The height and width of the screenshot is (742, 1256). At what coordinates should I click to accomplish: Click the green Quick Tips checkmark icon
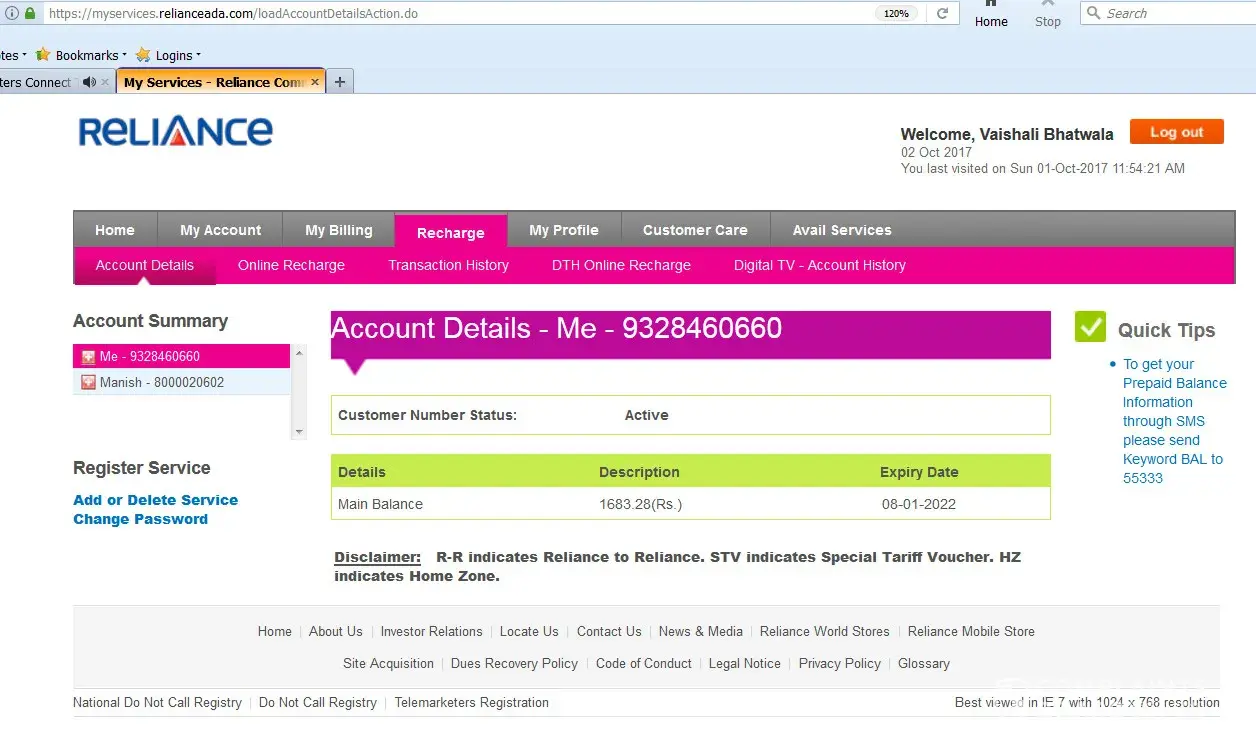point(1090,327)
